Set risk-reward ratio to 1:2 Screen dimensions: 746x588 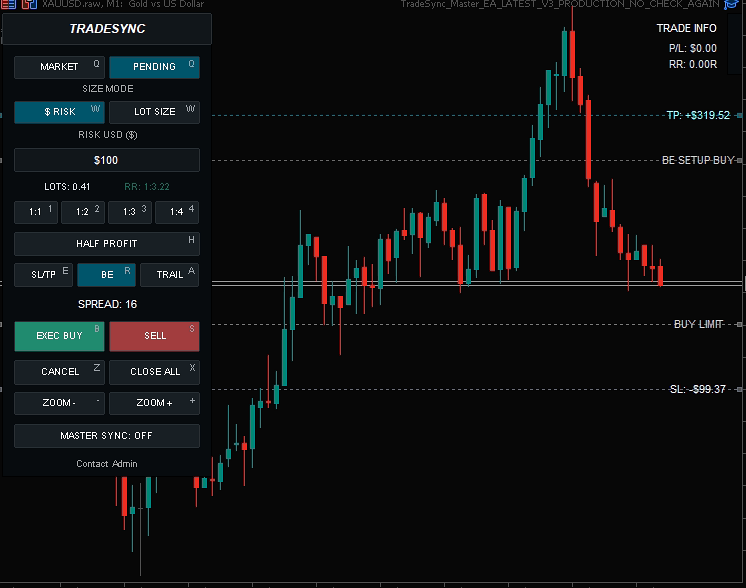click(83, 212)
